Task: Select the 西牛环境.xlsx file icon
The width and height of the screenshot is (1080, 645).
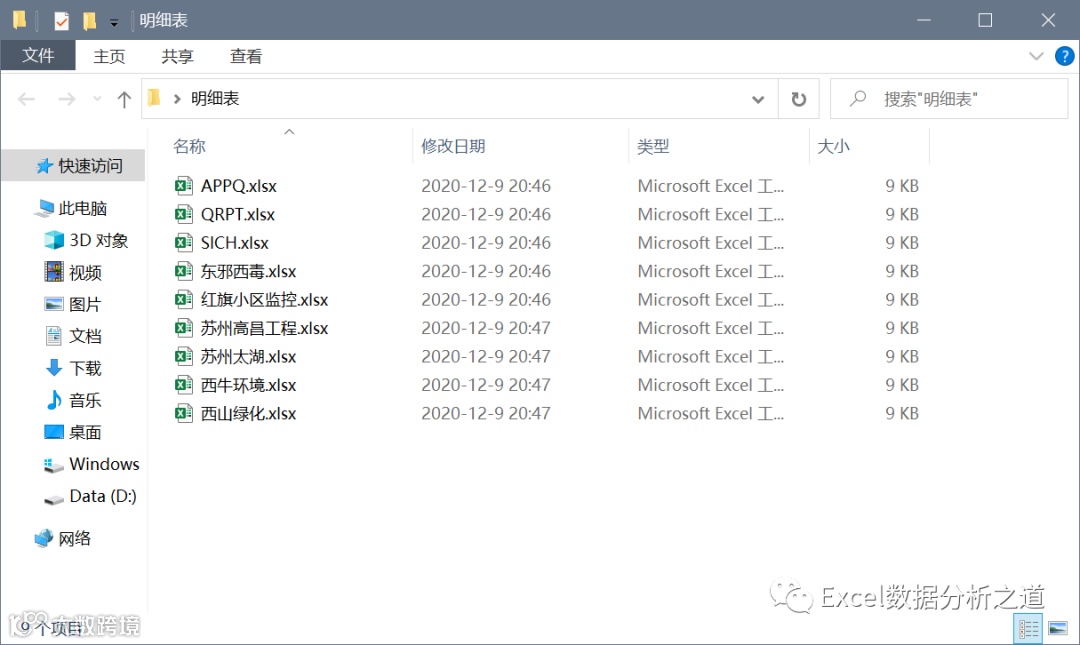Action: [183, 385]
